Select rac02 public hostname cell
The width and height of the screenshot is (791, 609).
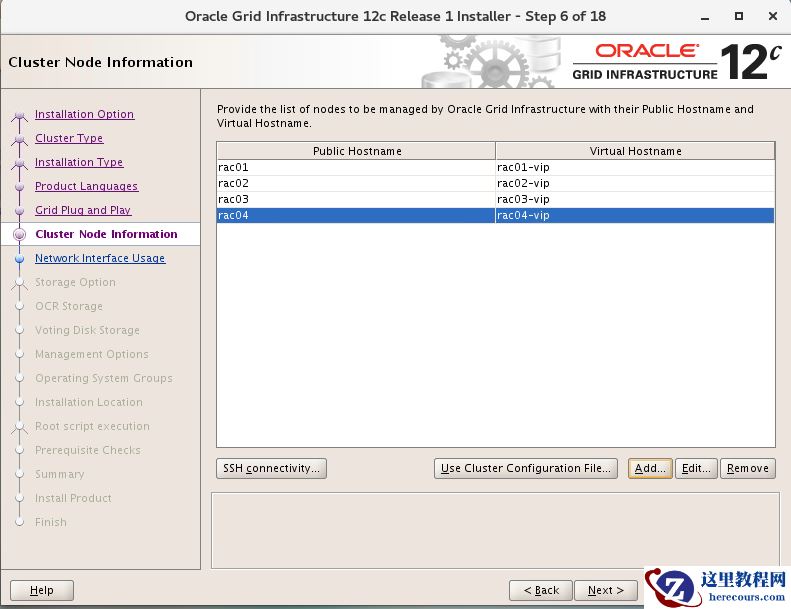(356, 183)
